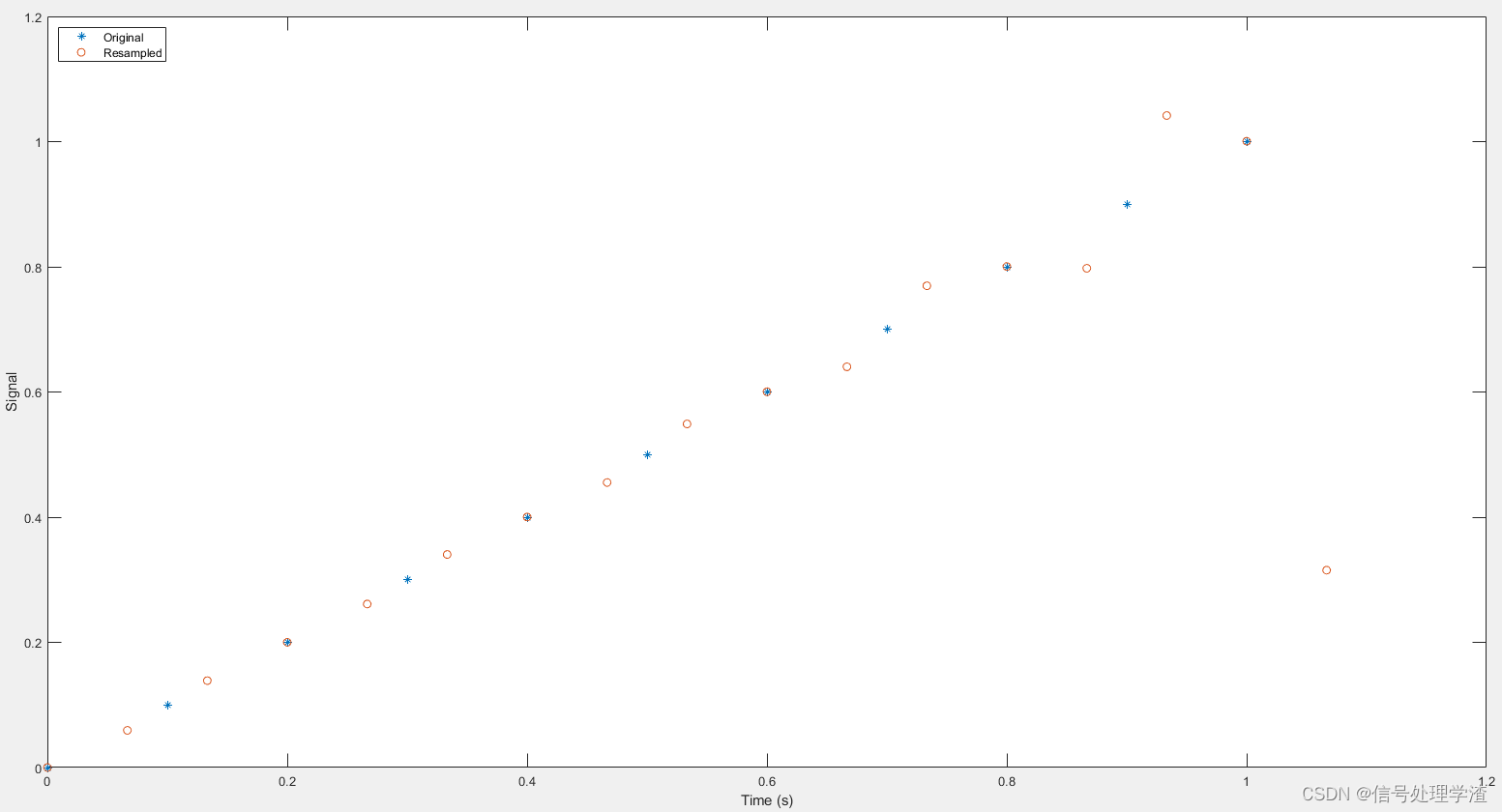Pick the Resampled circle near time 0.27
This screenshot has width=1502, height=812.
click(367, 604)
